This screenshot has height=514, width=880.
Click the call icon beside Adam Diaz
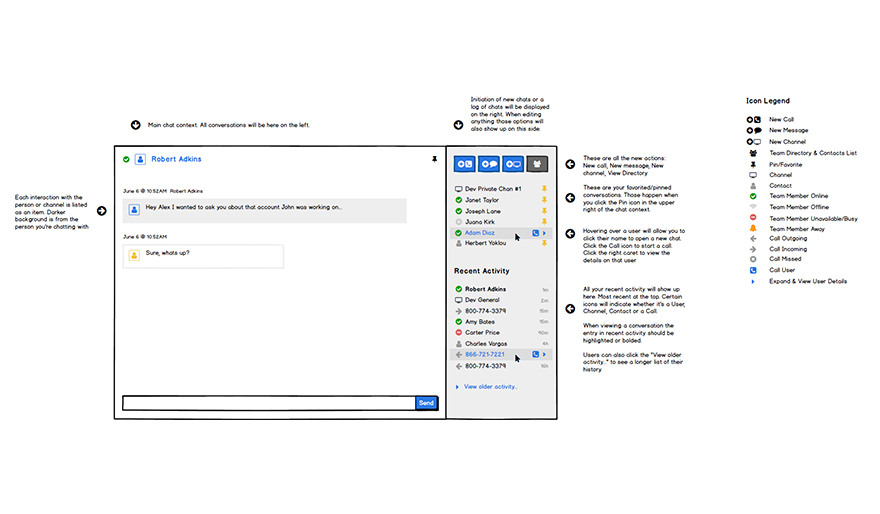(x=536, y=233)
